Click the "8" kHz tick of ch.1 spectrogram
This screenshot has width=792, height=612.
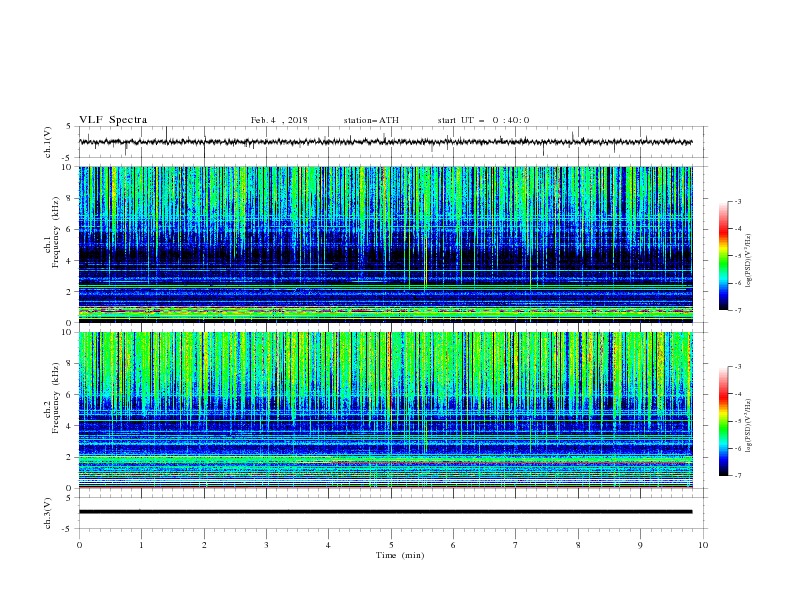pyautogui.click(x=71, y=198)
